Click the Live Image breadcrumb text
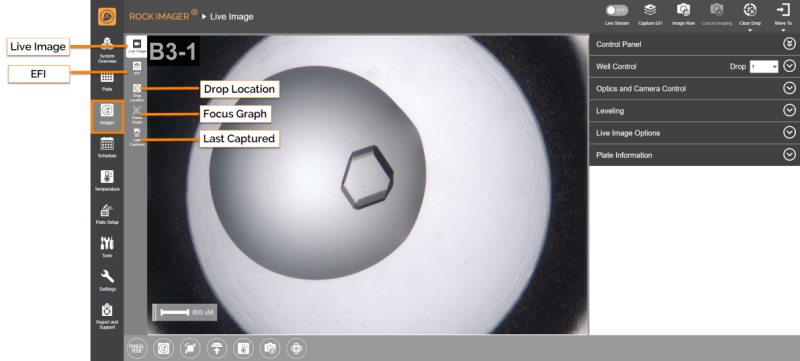 (232, 17)
